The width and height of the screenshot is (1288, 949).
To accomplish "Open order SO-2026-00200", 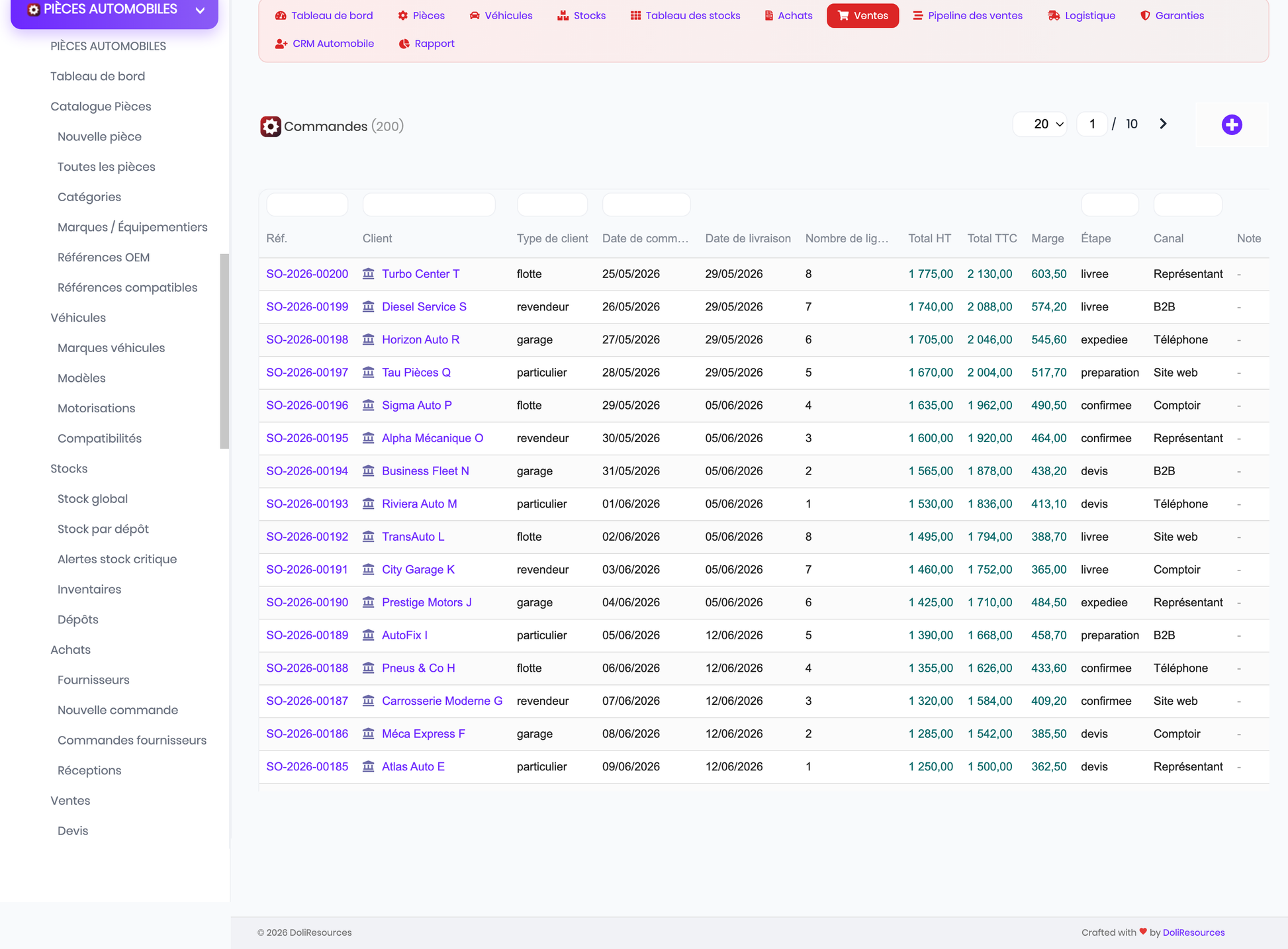I will tap(307, 274).
